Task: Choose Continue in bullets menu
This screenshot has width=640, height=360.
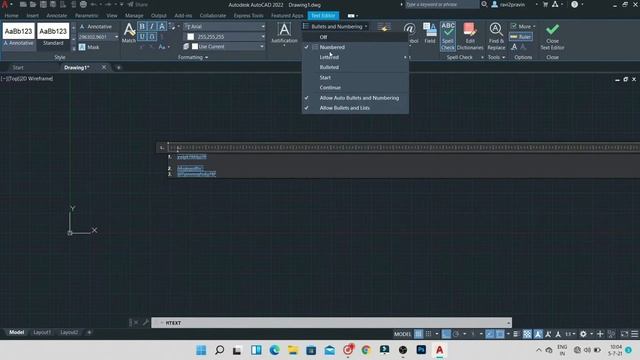Action: [x=355, y=88]
